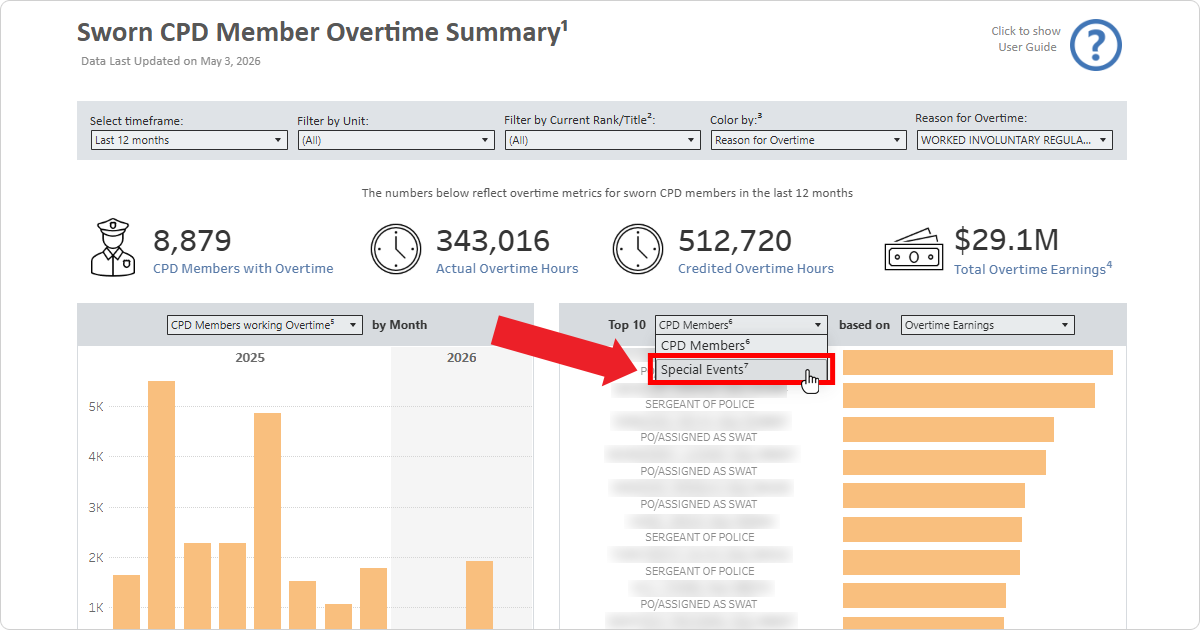The width and height of the screenshot is (1200, 630).
Task: Click Credited Overtime Hours label
Action: tap(756, 268)
